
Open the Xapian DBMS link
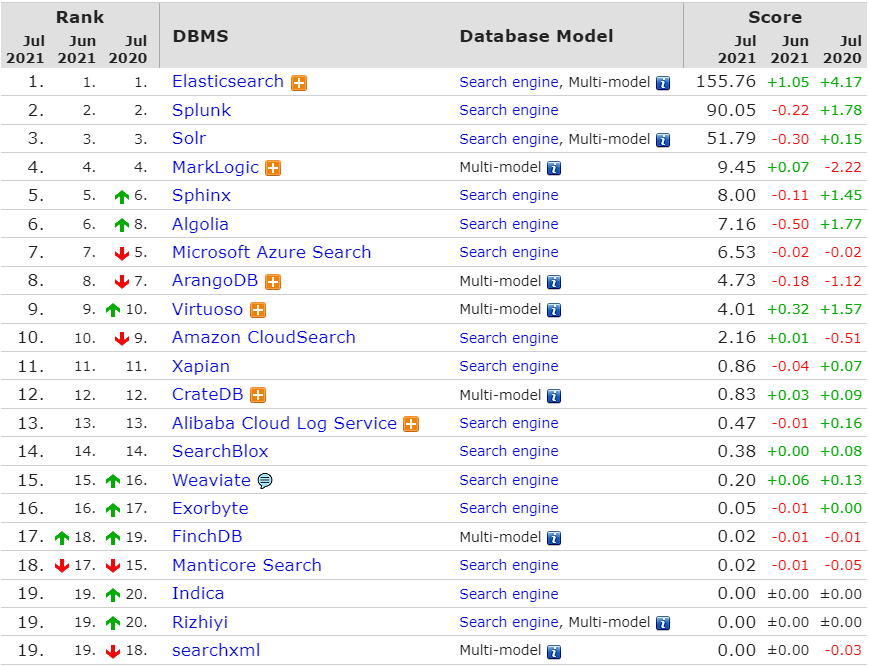(201, 367)
